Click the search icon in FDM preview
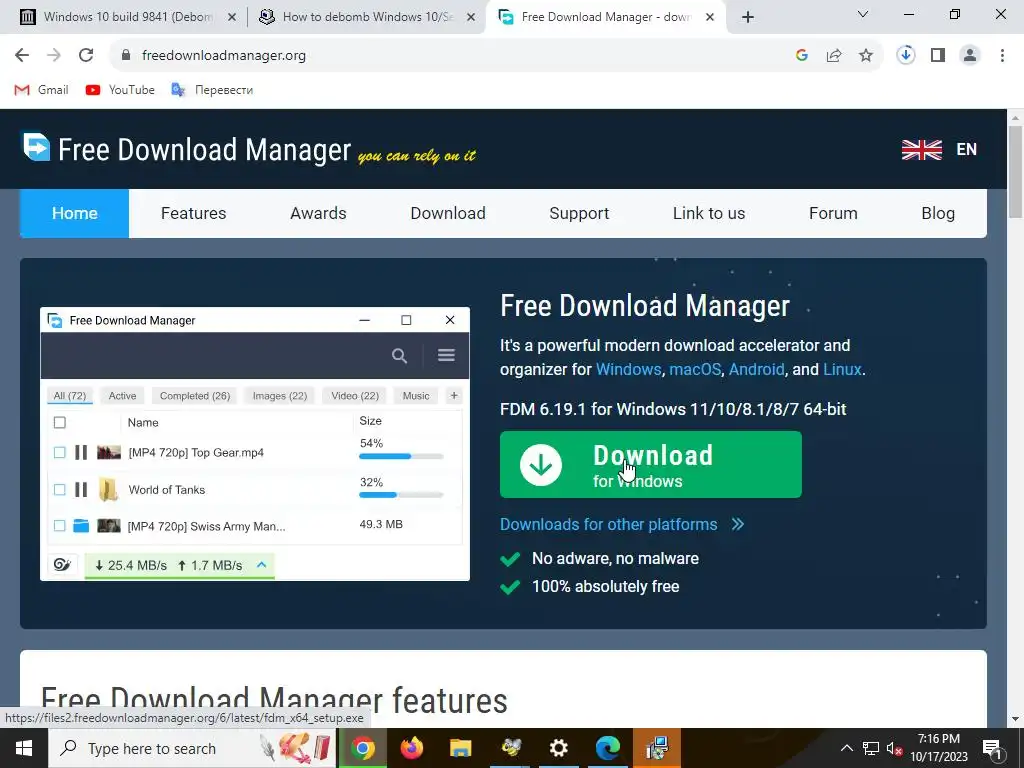1024x768 pixels. click(399, 356)
